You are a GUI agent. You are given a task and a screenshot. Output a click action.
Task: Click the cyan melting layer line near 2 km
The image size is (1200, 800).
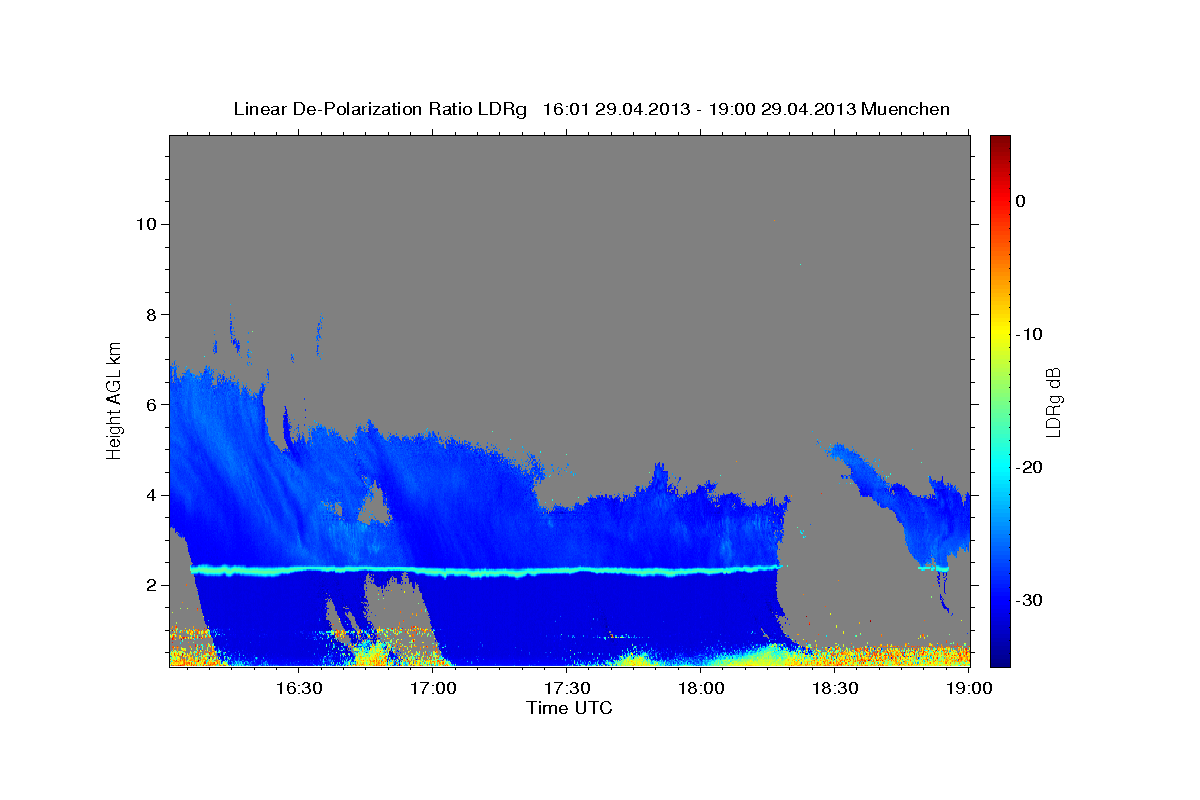click(x=485, y=571)
